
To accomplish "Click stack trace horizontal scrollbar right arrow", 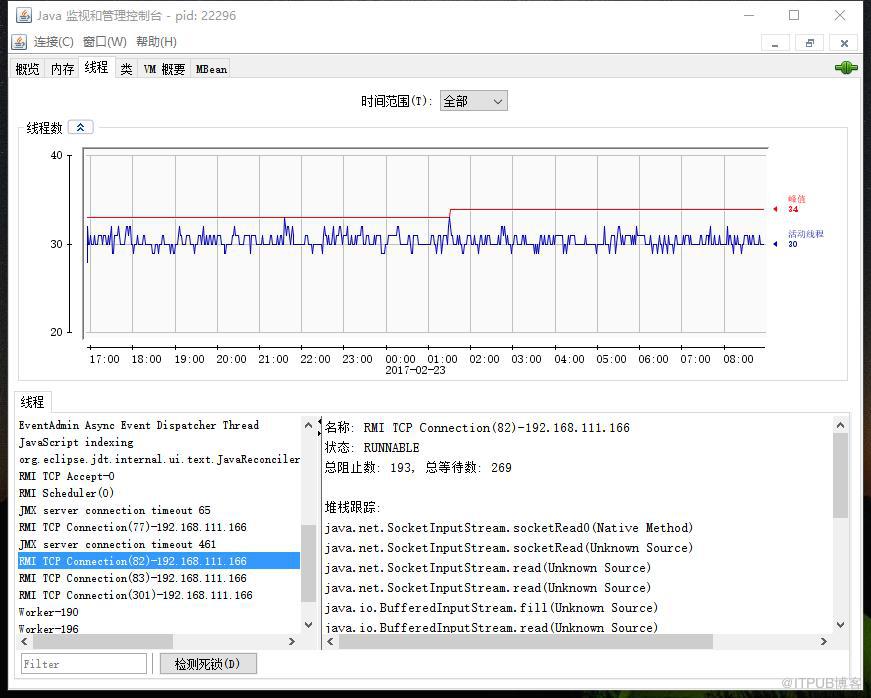I will pyautogui.click(x=823, y=641).
